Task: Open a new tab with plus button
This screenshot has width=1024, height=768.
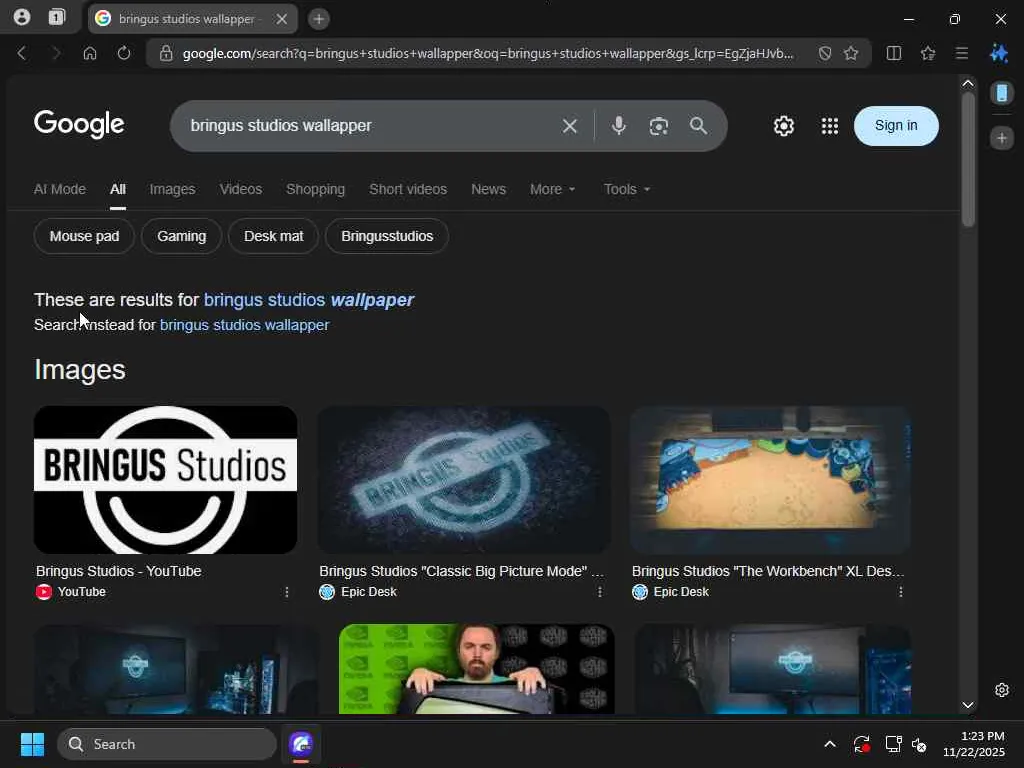Action: click(x=319, y=19)
